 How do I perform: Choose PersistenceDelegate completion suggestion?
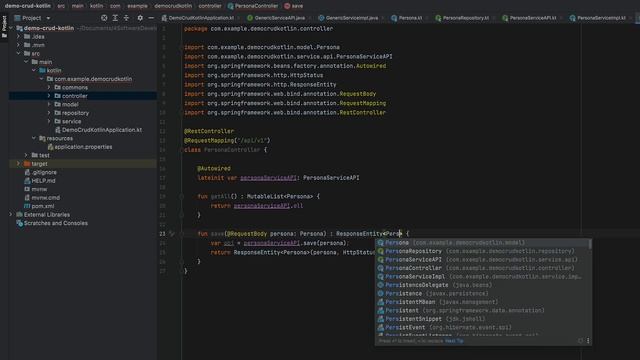pos(482,285)
